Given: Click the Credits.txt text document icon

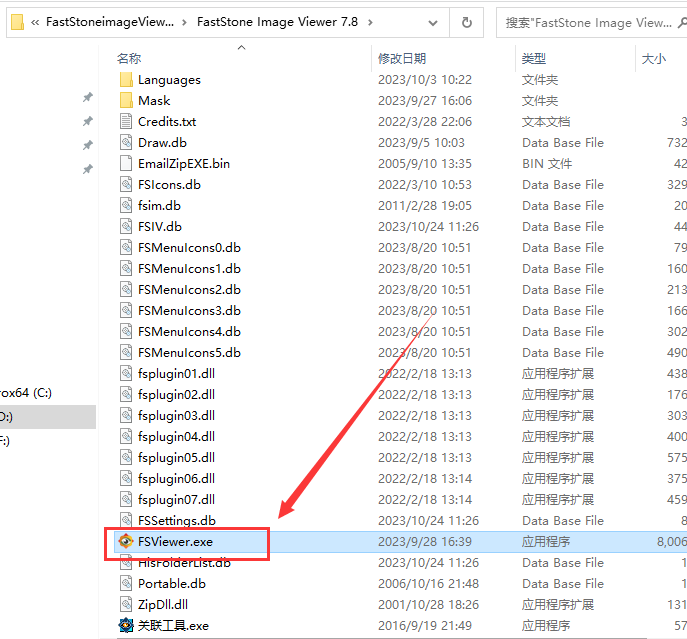Looking at the screenshot, I should pos(126,121).
